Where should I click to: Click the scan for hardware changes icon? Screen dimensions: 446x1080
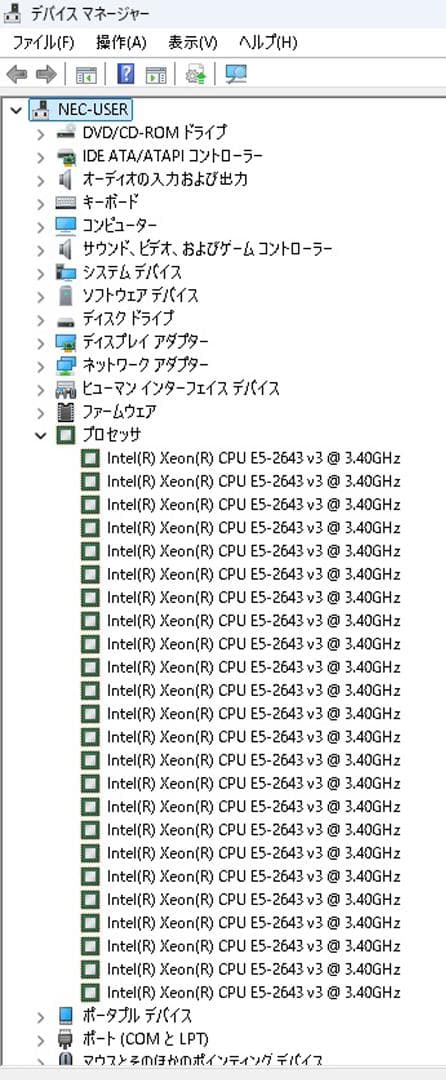point(236,74)
